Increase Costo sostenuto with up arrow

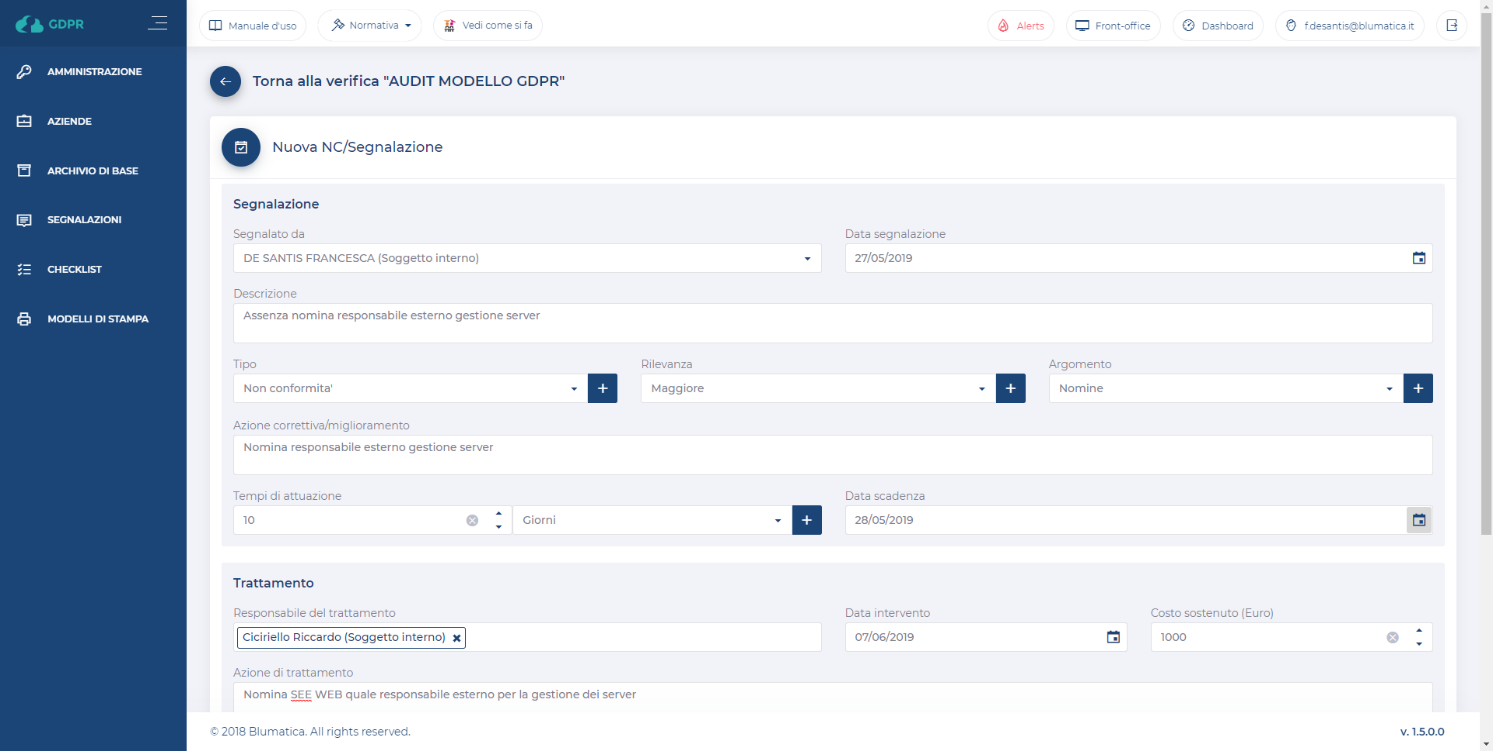[1418, 631]
